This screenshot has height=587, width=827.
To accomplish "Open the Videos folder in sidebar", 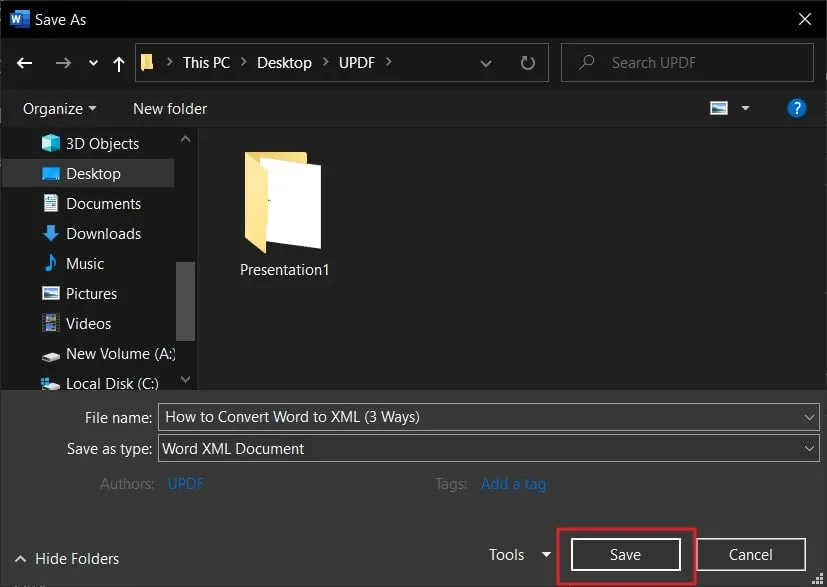I will point(89,323).
